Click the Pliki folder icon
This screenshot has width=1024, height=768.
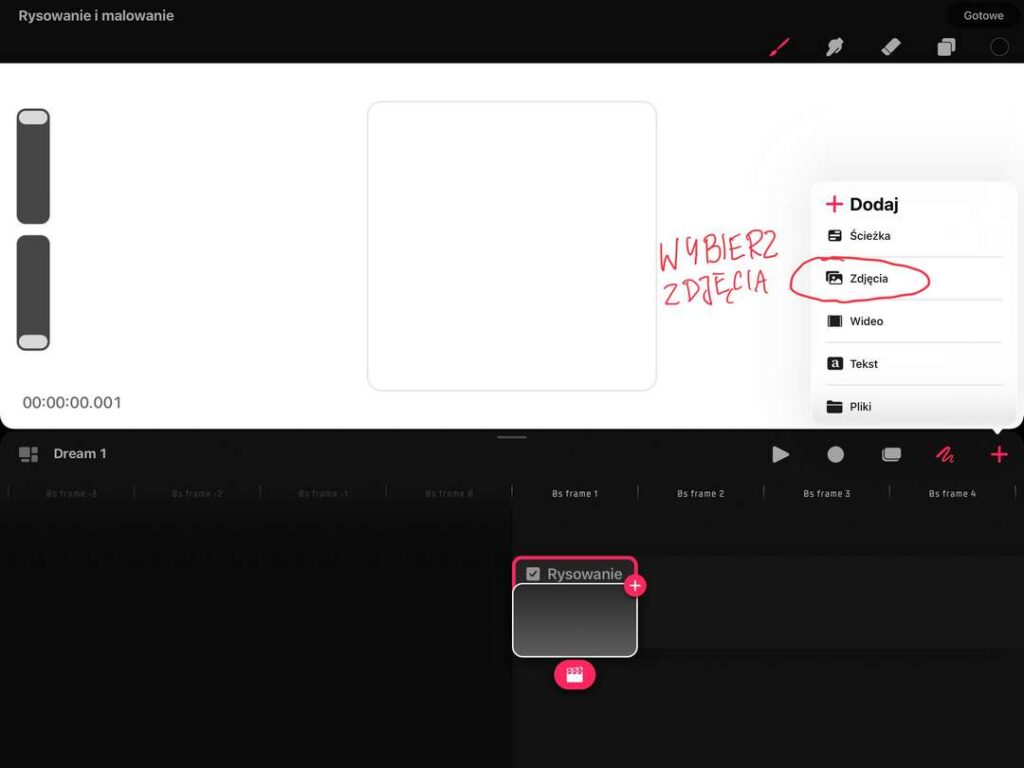(835, 407)
